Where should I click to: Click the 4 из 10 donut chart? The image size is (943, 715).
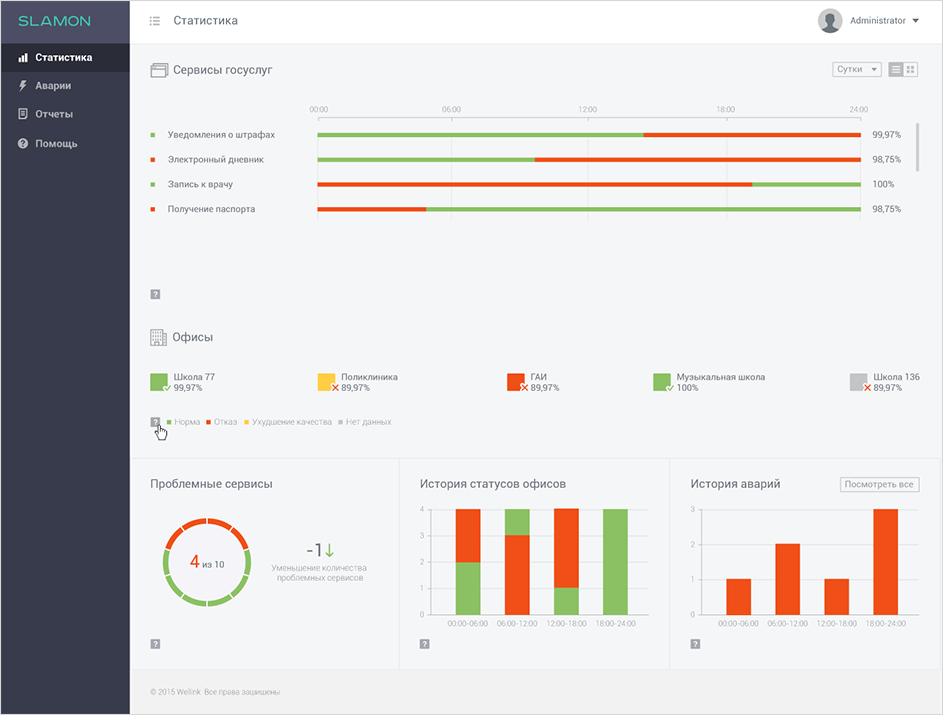coord(207,562)
